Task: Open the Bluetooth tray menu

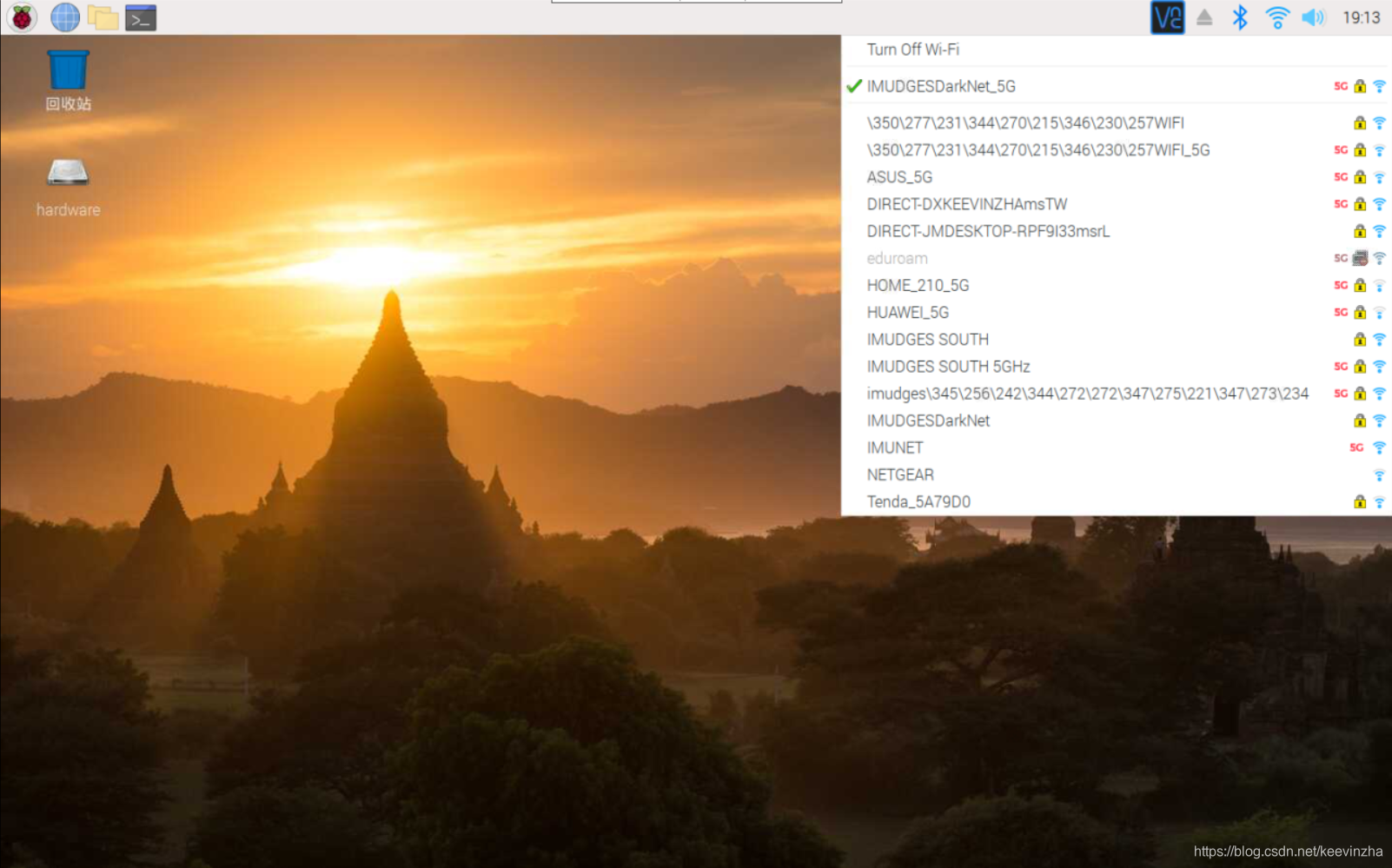Action: point(1240,17)
